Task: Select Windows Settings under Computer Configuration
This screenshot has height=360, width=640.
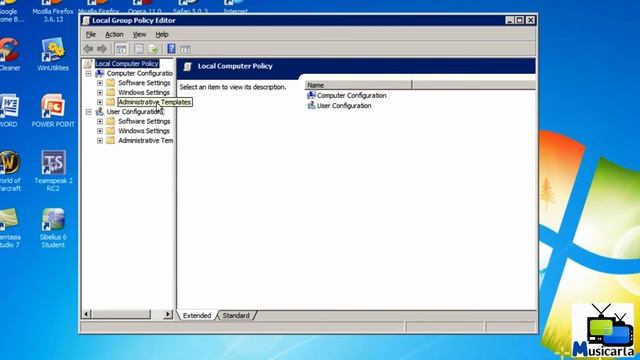Action: click(144, 93)
